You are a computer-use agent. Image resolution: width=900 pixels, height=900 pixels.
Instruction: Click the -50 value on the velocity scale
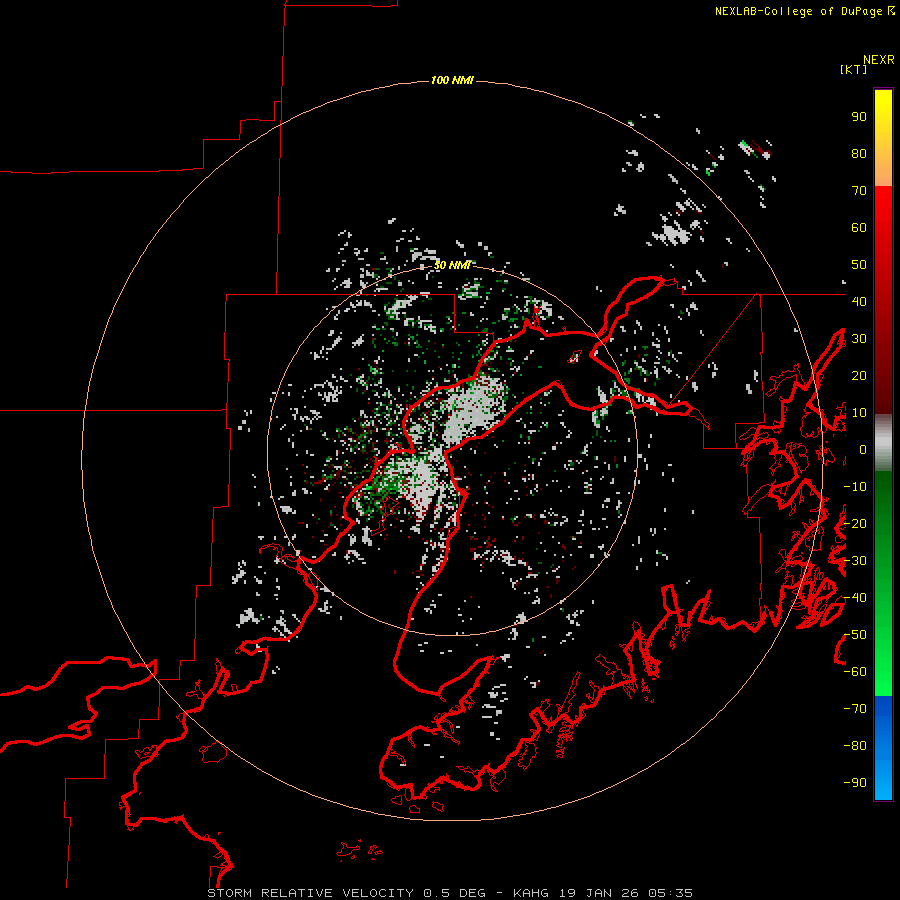pos(855,635)
